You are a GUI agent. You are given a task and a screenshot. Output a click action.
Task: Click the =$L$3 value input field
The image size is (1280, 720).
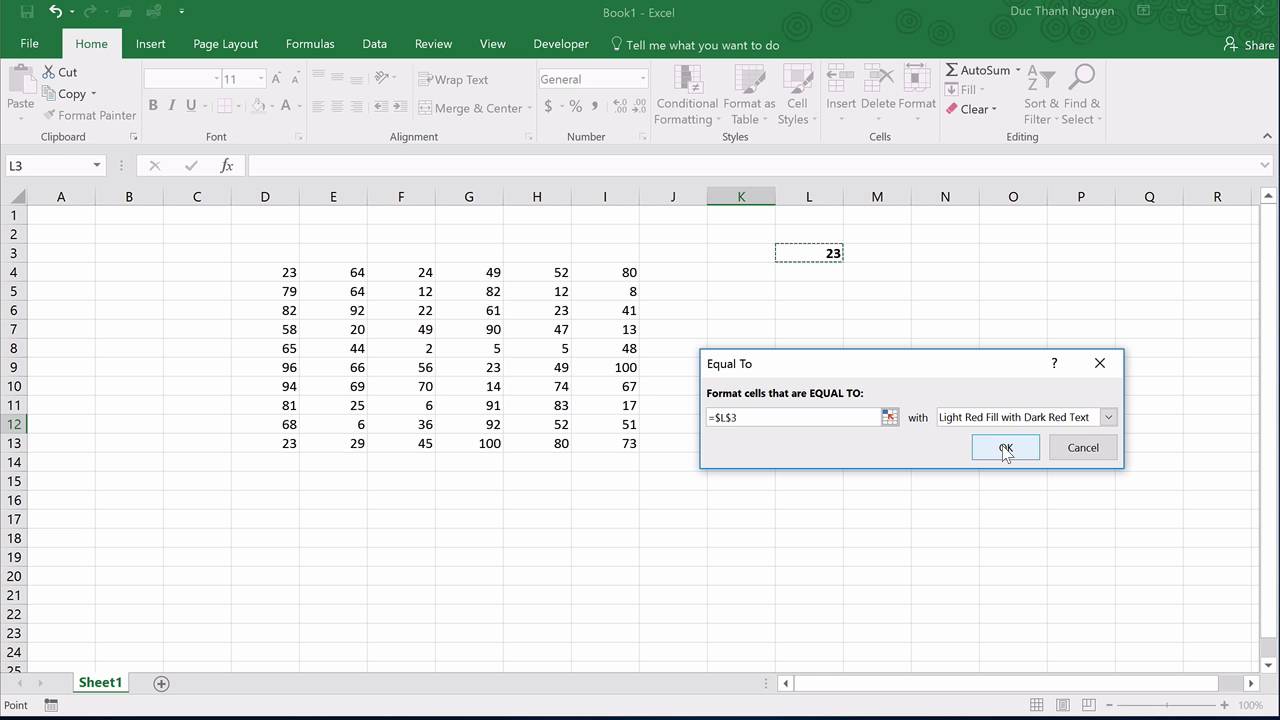tap(790, 417)
